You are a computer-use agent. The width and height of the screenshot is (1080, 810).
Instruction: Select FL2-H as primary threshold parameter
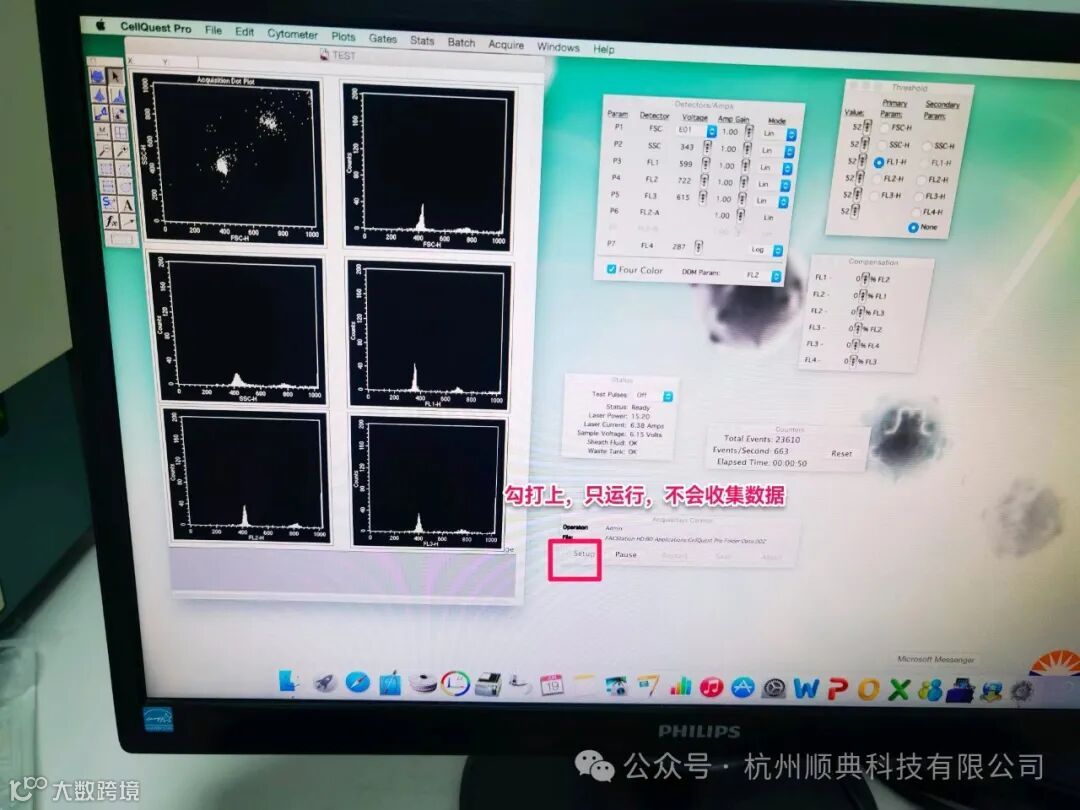click(x=876, y=179)
